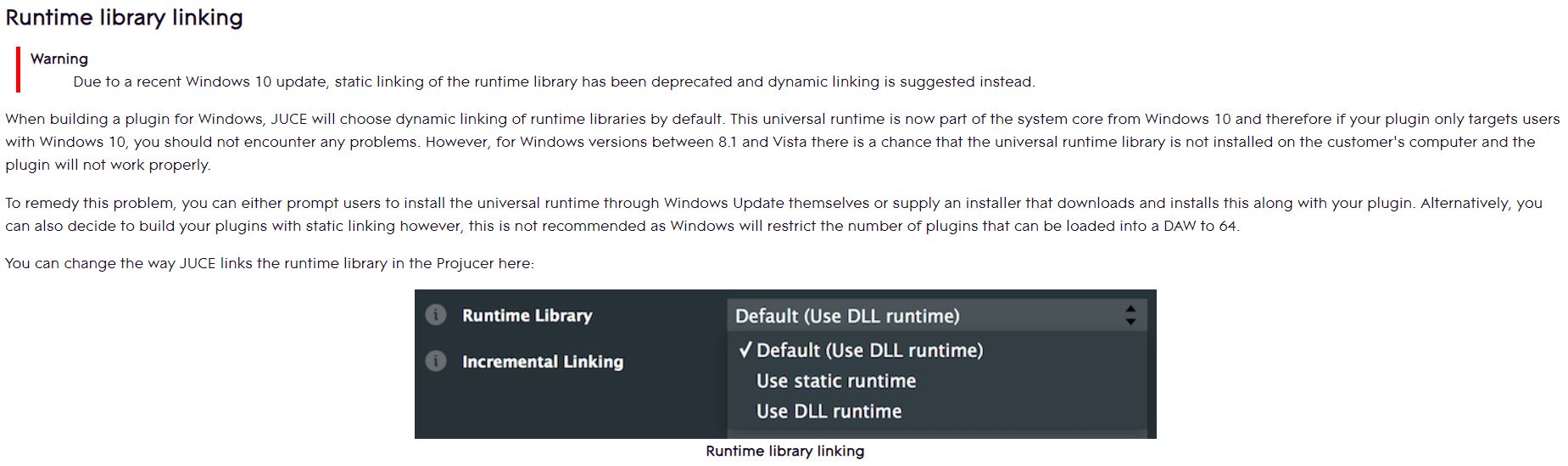Click the sentence about changing linking in Projucer
The height and width of the screenshot is (466, 1568).
click(270, 263)
